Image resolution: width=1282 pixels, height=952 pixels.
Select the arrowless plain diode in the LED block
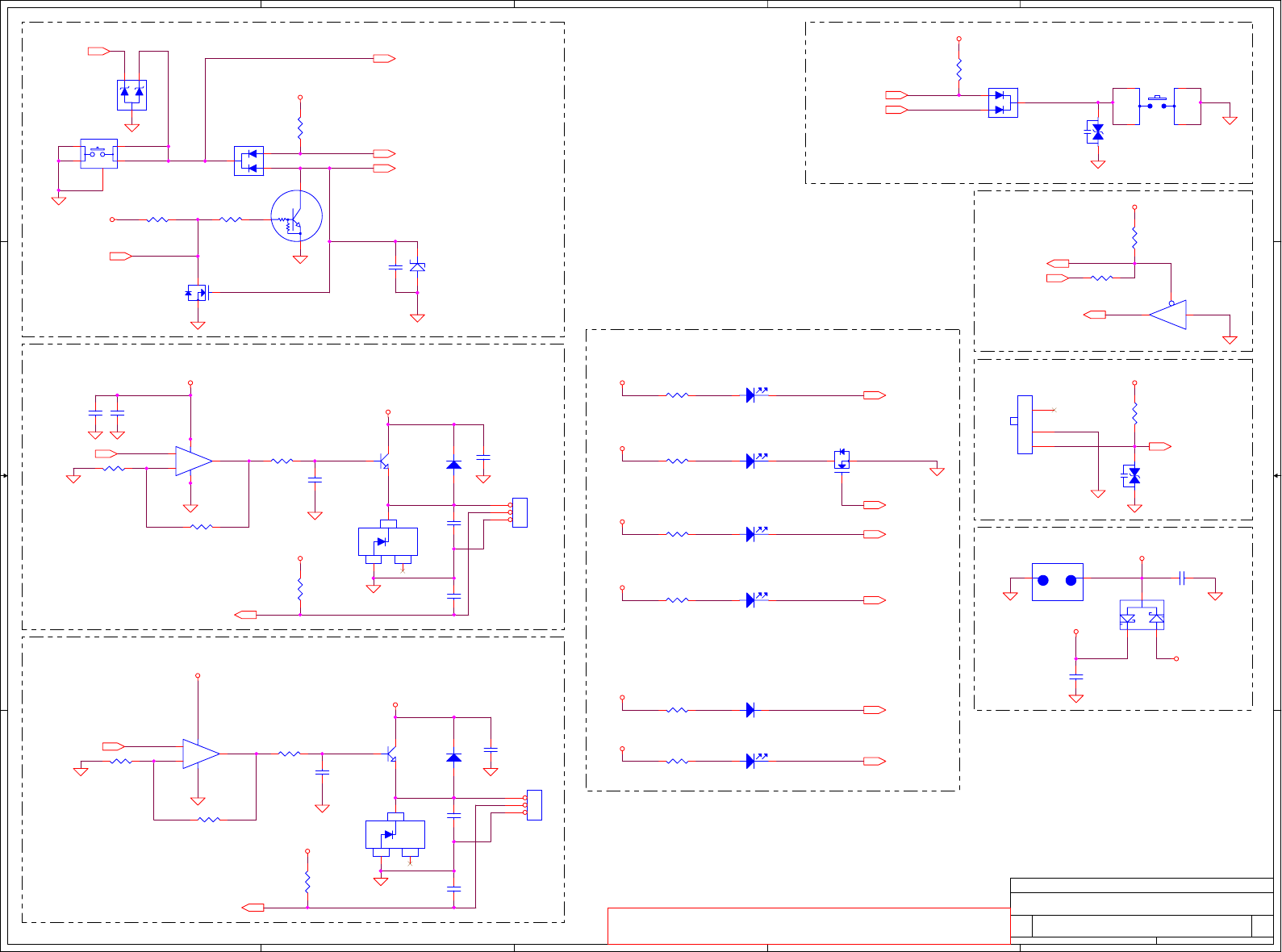tap(750, 710)
